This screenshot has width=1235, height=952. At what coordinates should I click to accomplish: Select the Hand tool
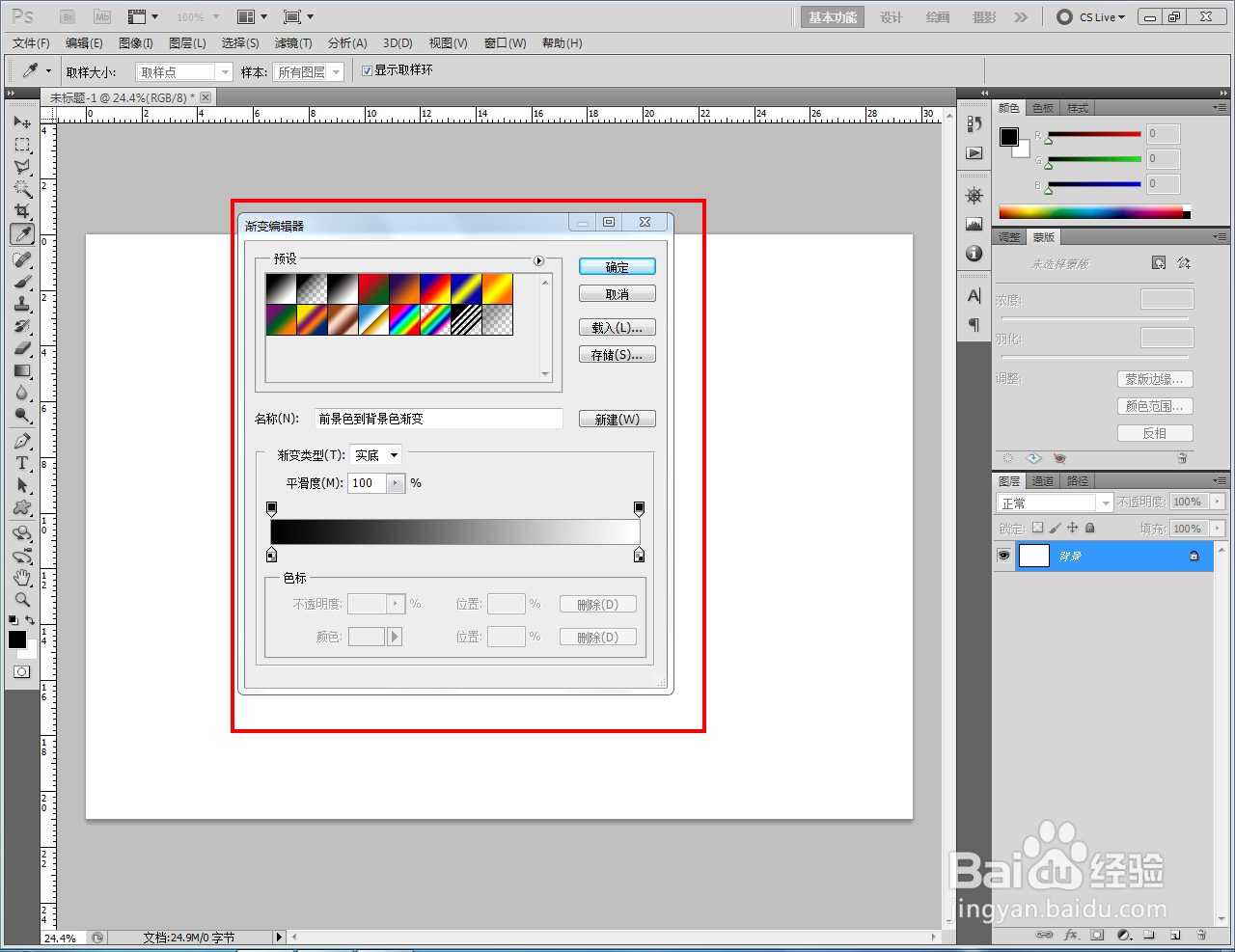tap(22, 578)
